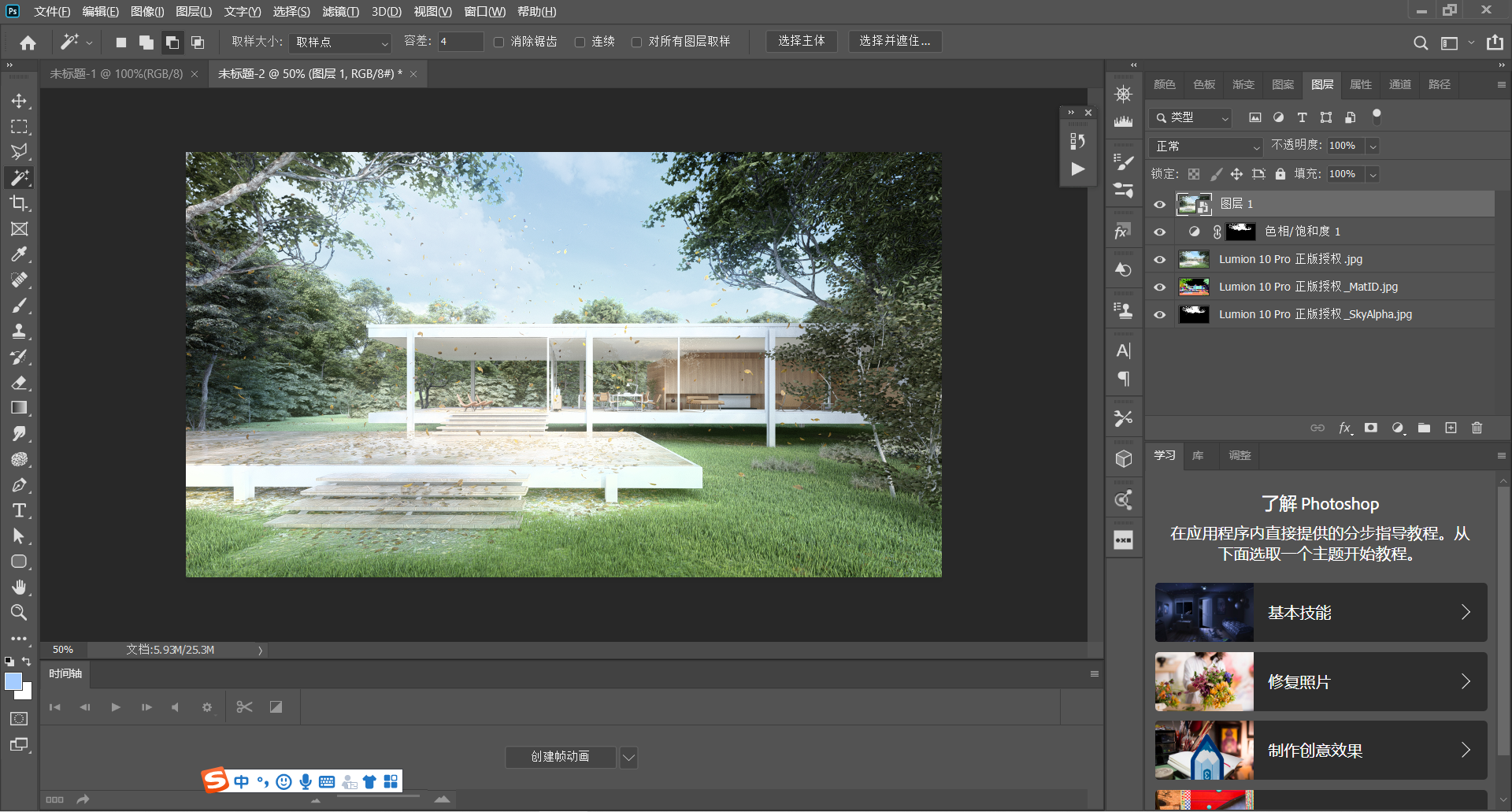Hide the 色相/饱和度 1 adjustment layer
This screenshot has width=1512, height=812.
click(x=1159, y=232)
